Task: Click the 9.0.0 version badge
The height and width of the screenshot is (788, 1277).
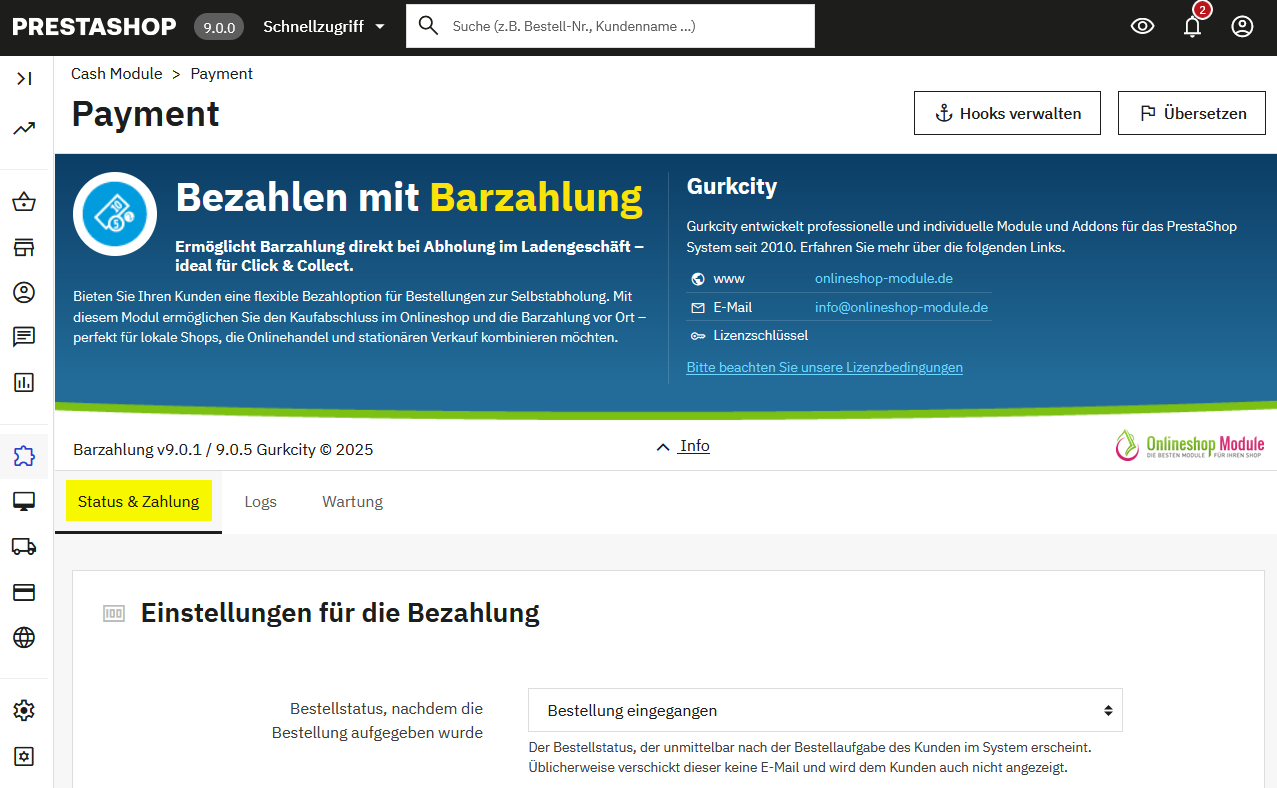Action: [219, 27]
